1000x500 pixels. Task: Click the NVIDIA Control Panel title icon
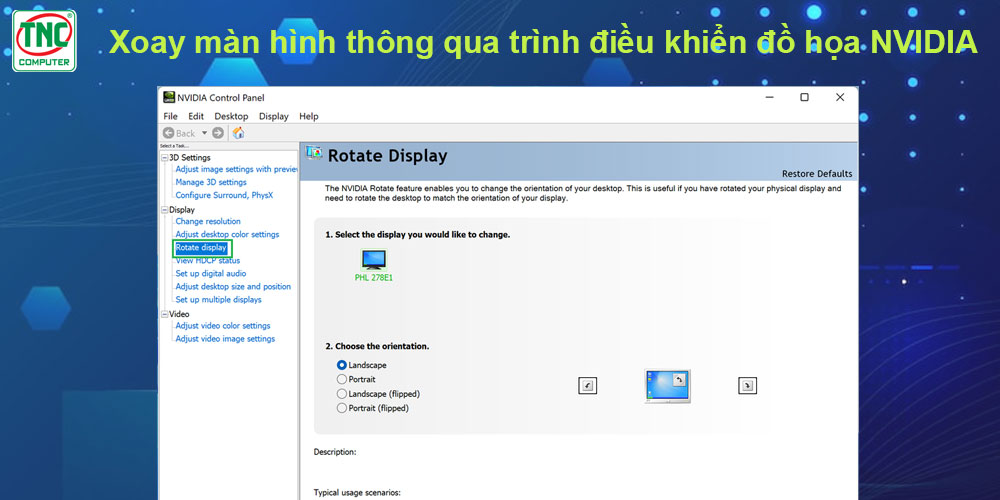pyautogui.click(x=169, y=98)
